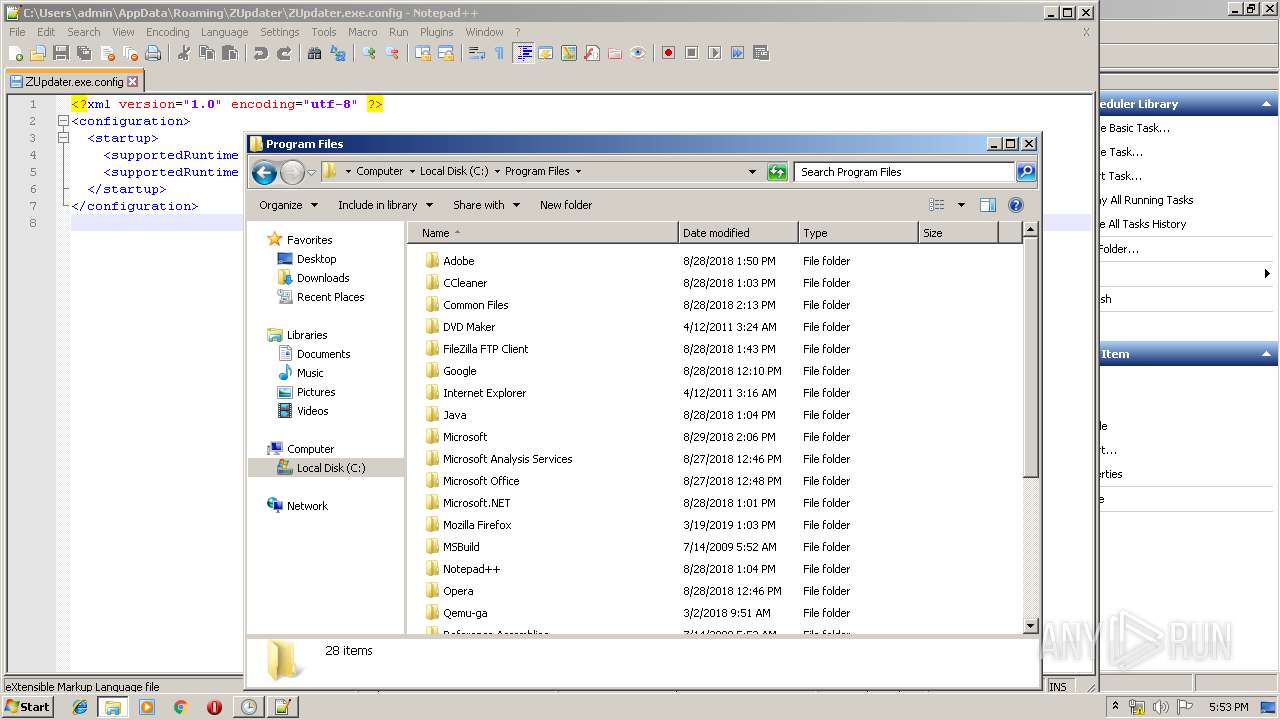
Task: Sort by the Date modified column
Action: click(738, 233)
